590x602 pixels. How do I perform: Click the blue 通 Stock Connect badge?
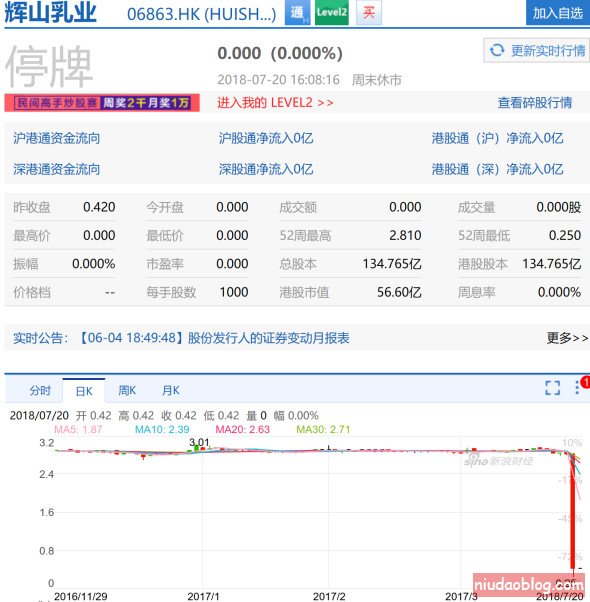297,12
